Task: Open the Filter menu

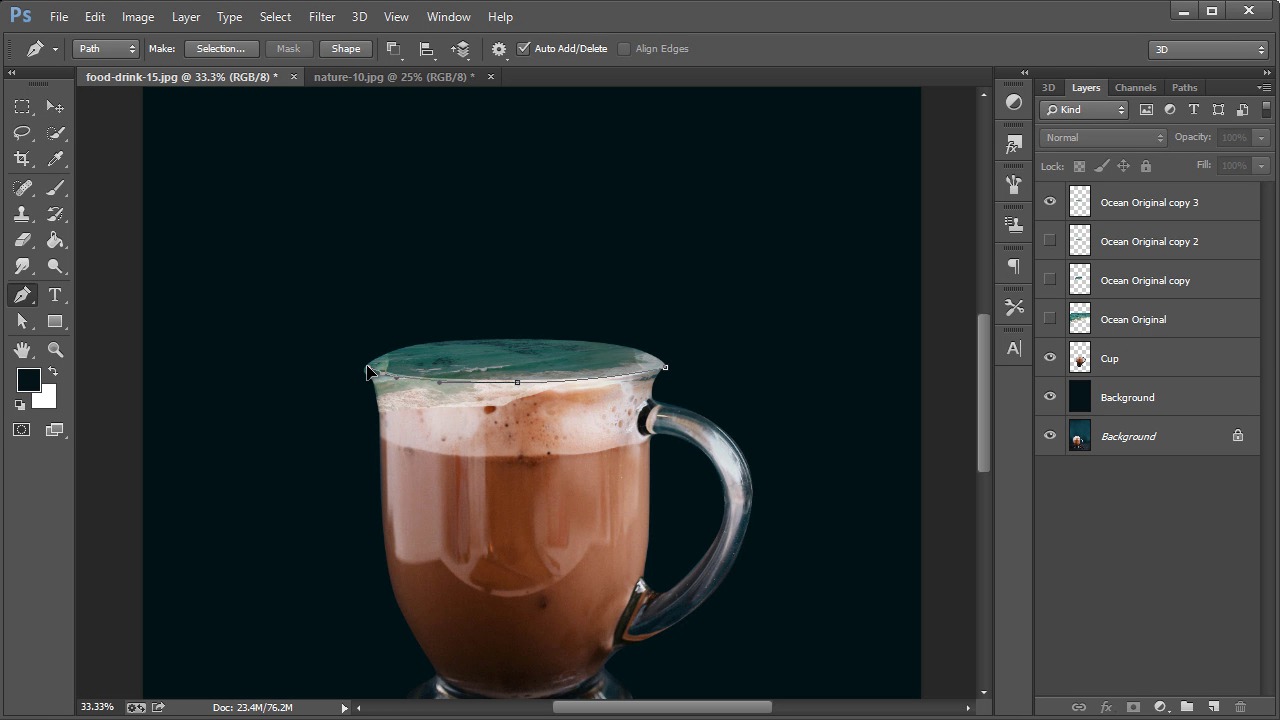Action: click(x=322, y=17)
